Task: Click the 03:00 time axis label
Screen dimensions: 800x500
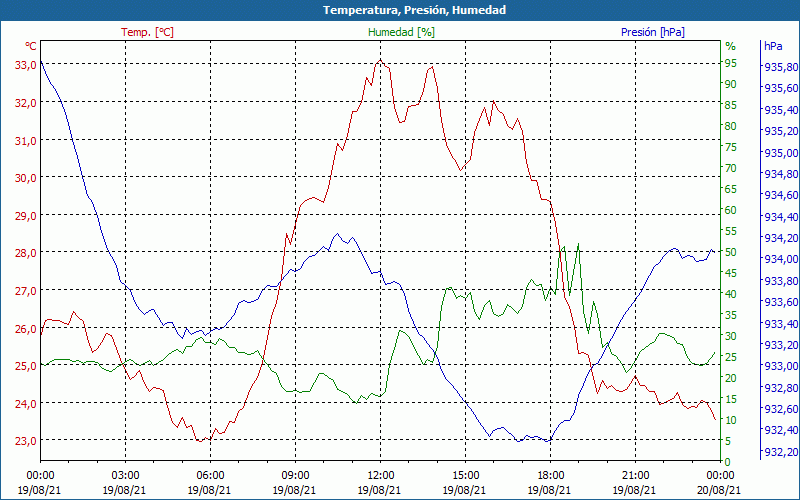Action: pos(125,476)
